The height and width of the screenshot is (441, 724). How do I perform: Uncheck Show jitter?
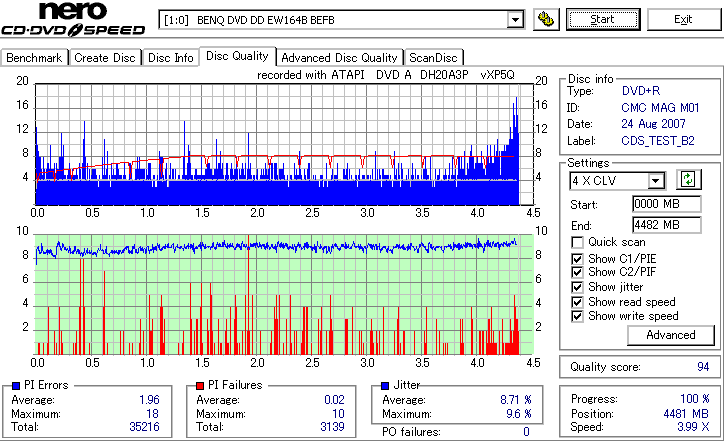point(577,287)
